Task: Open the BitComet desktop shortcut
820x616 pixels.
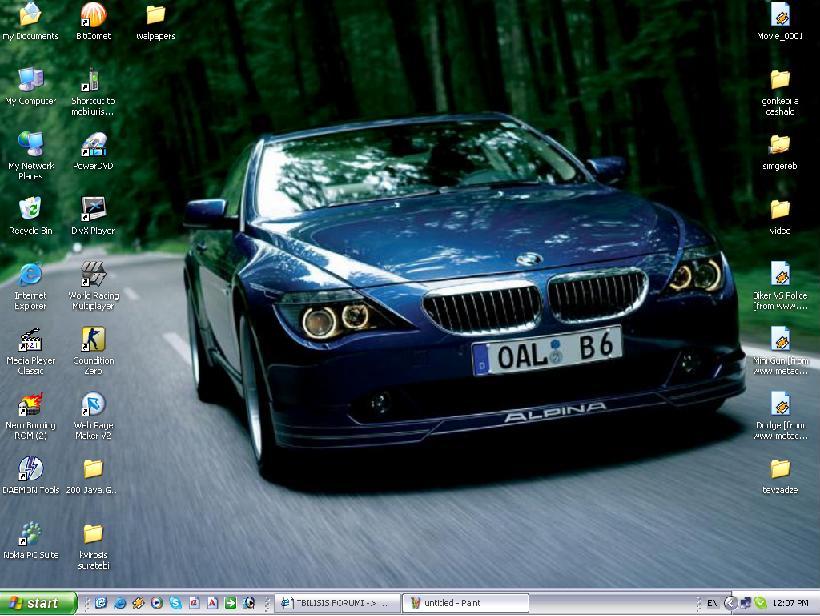Action: point(92,15)
